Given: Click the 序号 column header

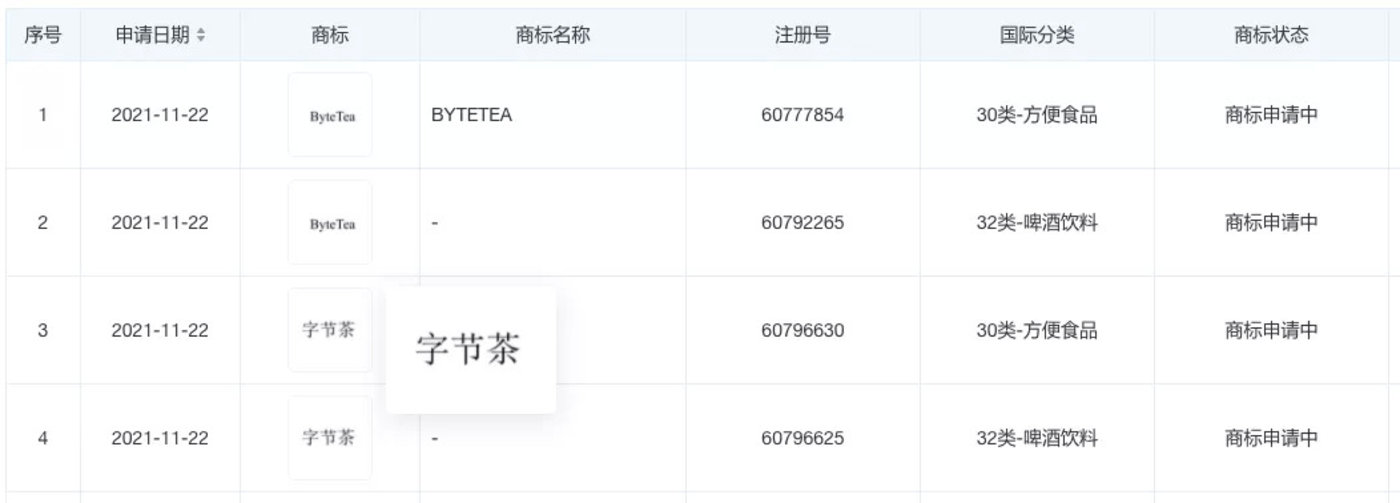Looking at the screenshot, I should [x=42, y=35].
